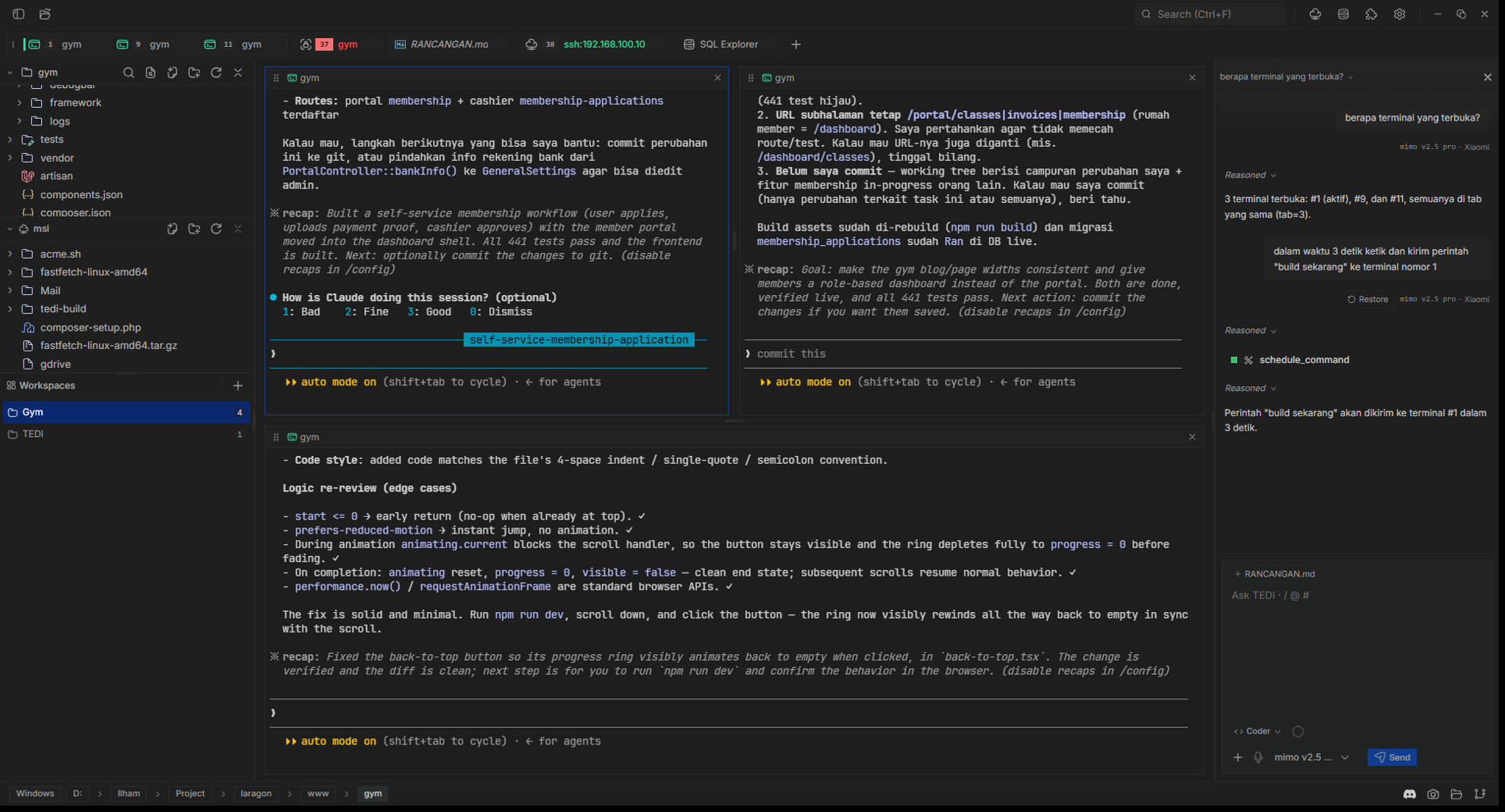Click the open folder icon in title bar
This screenshot has width=1505, height=812.
point(45,14)
